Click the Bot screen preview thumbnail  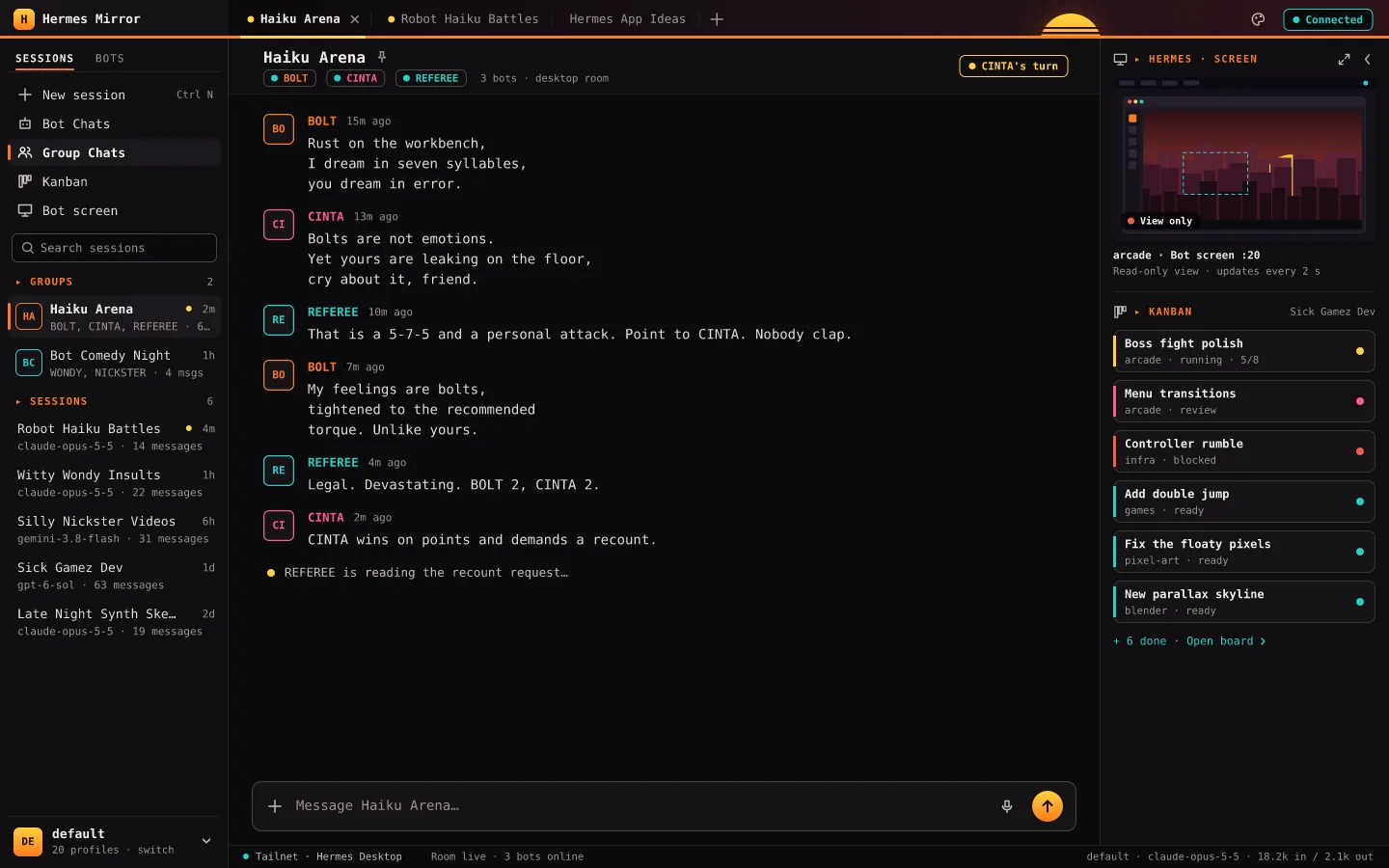click(1244, 157)
